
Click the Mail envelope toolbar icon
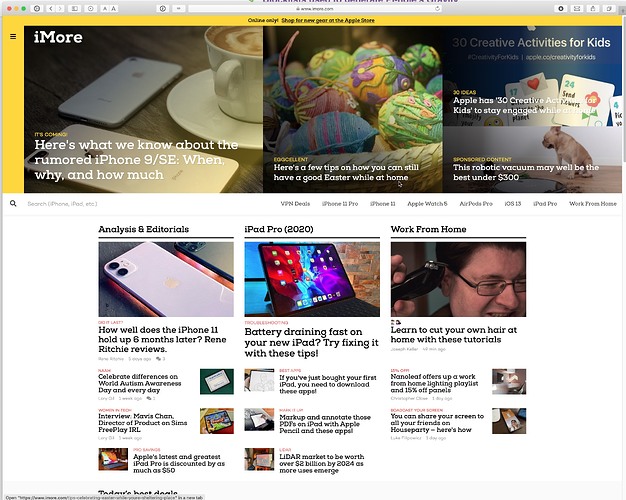pyautogui.click(x=577, y=8)
